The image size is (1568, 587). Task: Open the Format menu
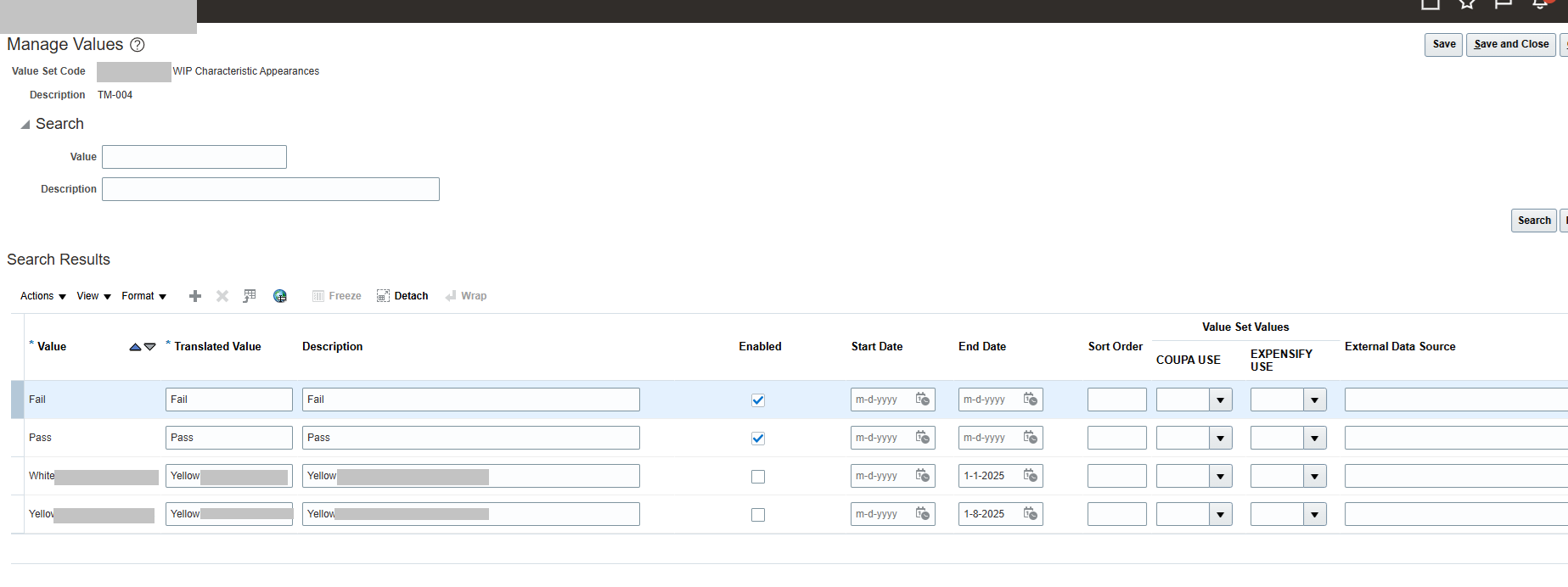click(x=144, y=296)
